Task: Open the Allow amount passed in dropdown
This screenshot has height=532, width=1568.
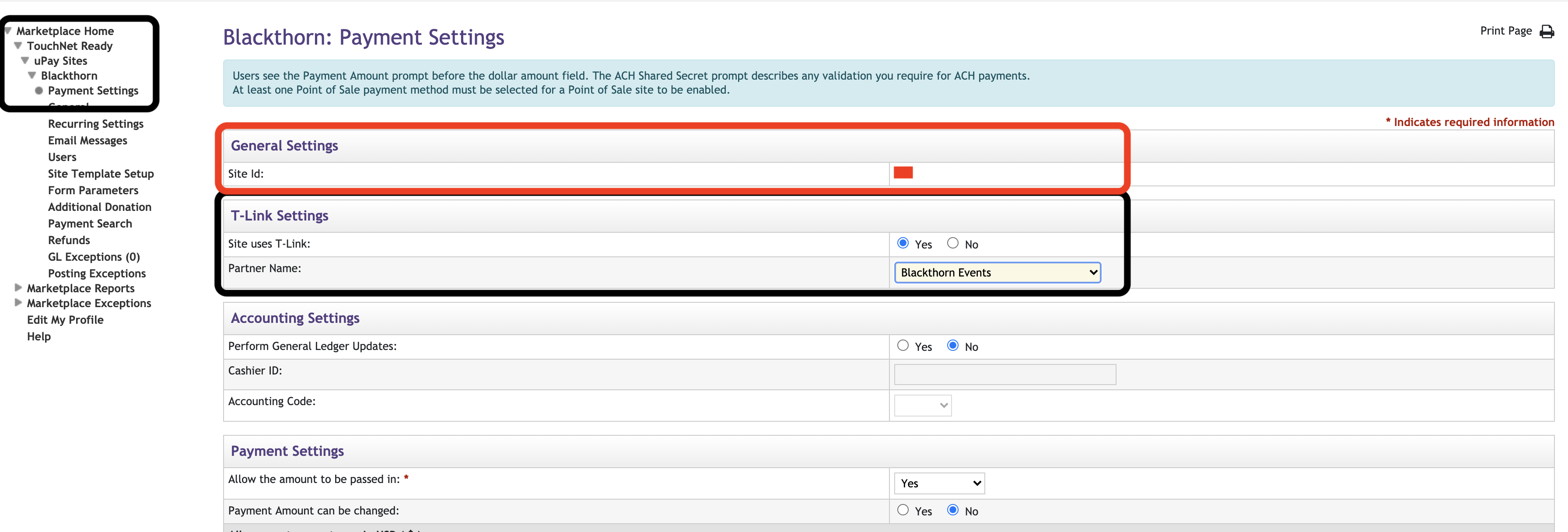Action: pyautogui.click(x=939, y=483)
